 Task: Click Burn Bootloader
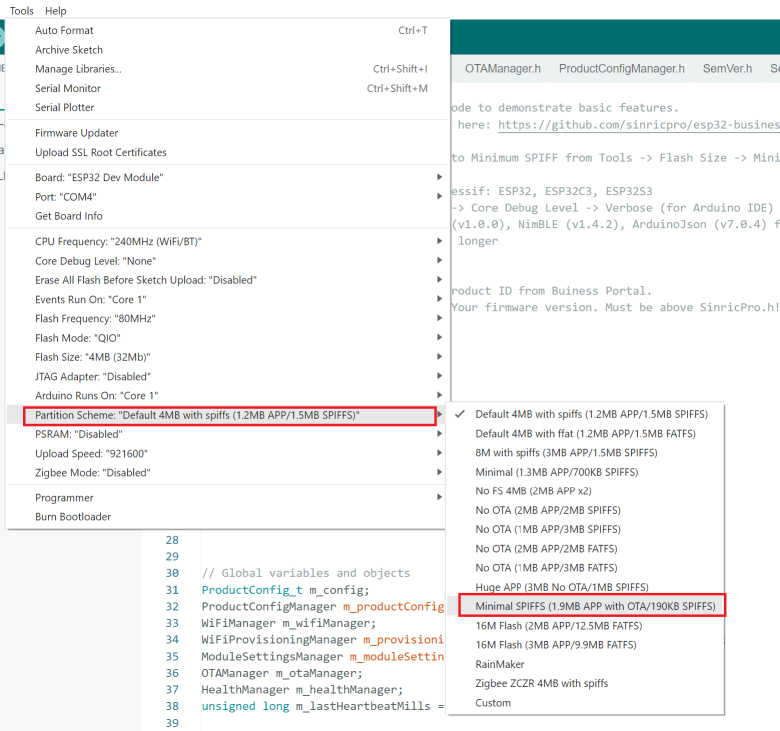[x=227, y=517]
